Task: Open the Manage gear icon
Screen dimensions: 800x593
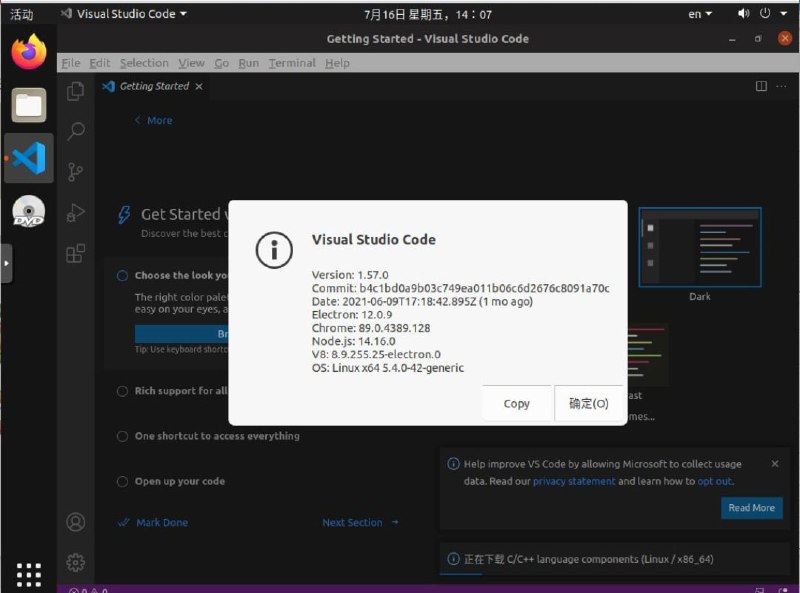Action: click(x=75, y=562)
